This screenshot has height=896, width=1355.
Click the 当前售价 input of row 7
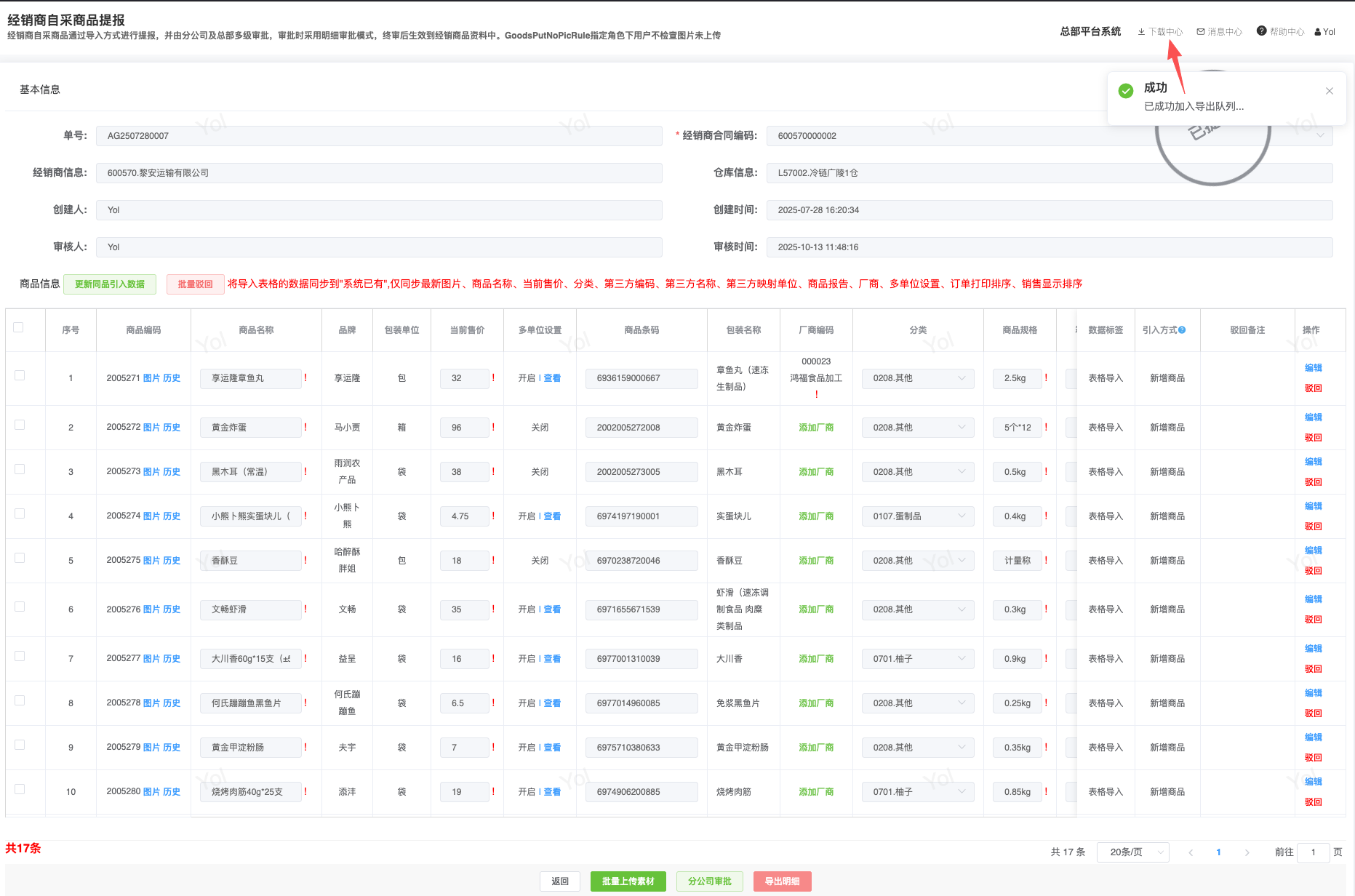[x=465, y=659]
